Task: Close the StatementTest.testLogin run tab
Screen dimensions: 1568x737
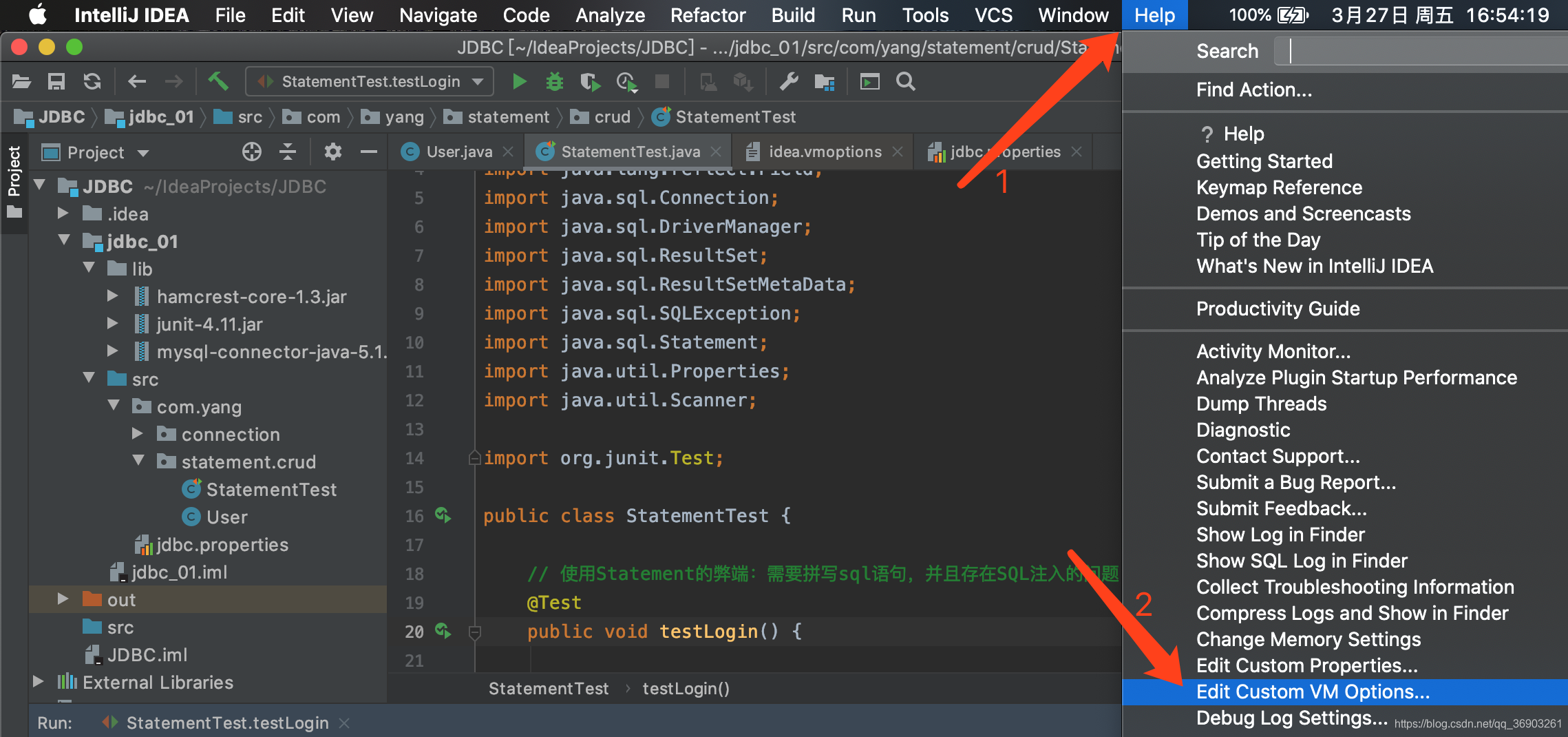Action: [x=344, y=723]
